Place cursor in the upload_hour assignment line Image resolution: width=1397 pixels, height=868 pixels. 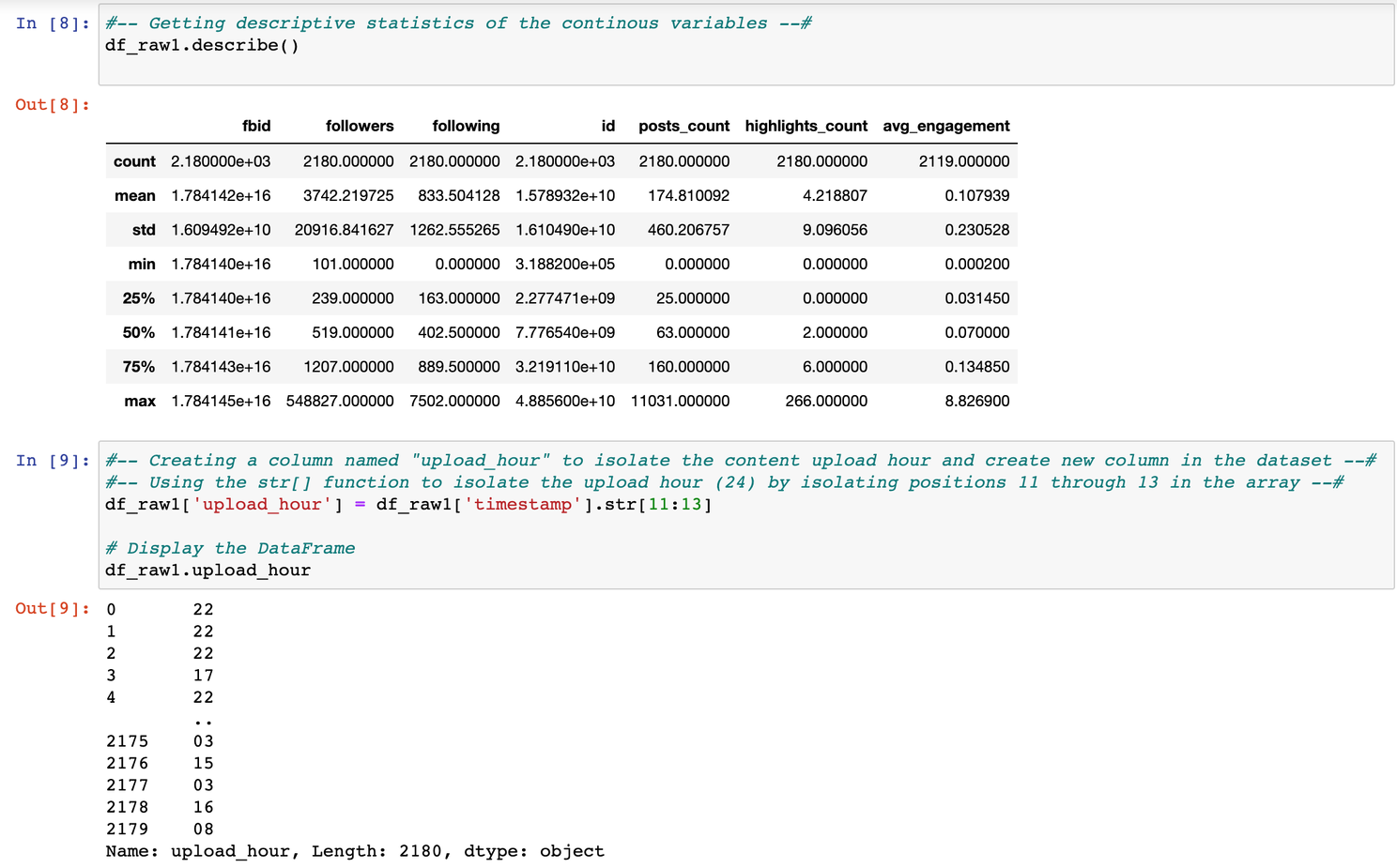coord(408,505)
